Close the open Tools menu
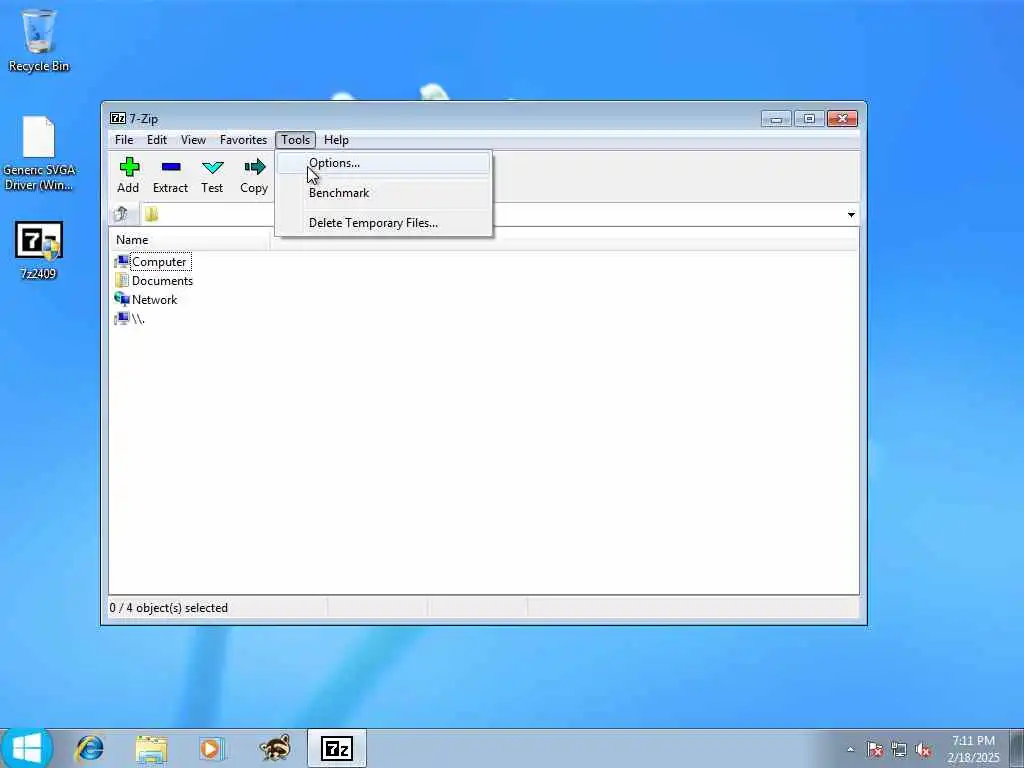The image size is (1024, 768). click(296, 140)
